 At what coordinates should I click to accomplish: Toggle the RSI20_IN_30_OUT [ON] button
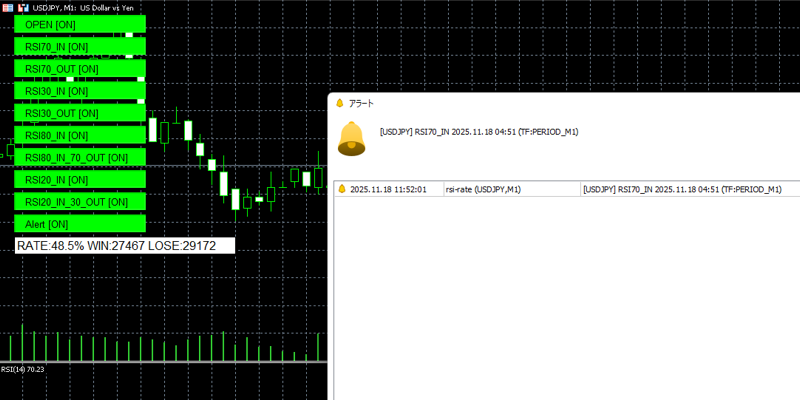80,202
